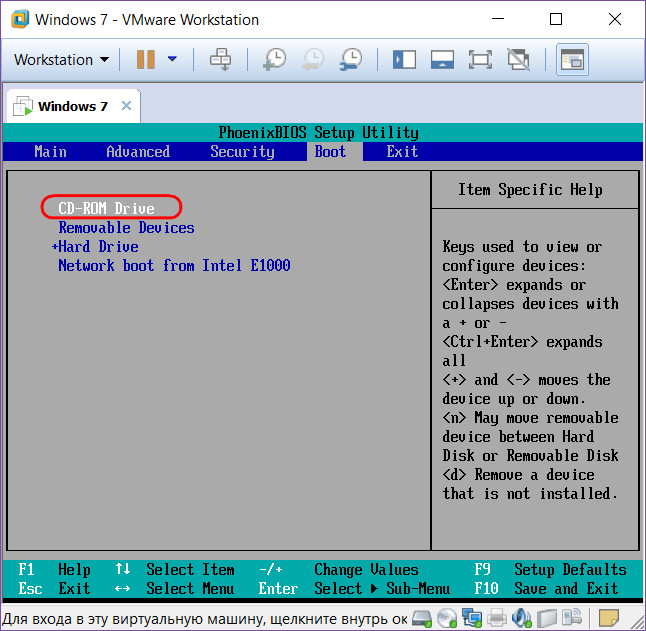Screen dimensions: 646x631
Task: Close the VMware Workstation window
Action: (x=615, y=19)
